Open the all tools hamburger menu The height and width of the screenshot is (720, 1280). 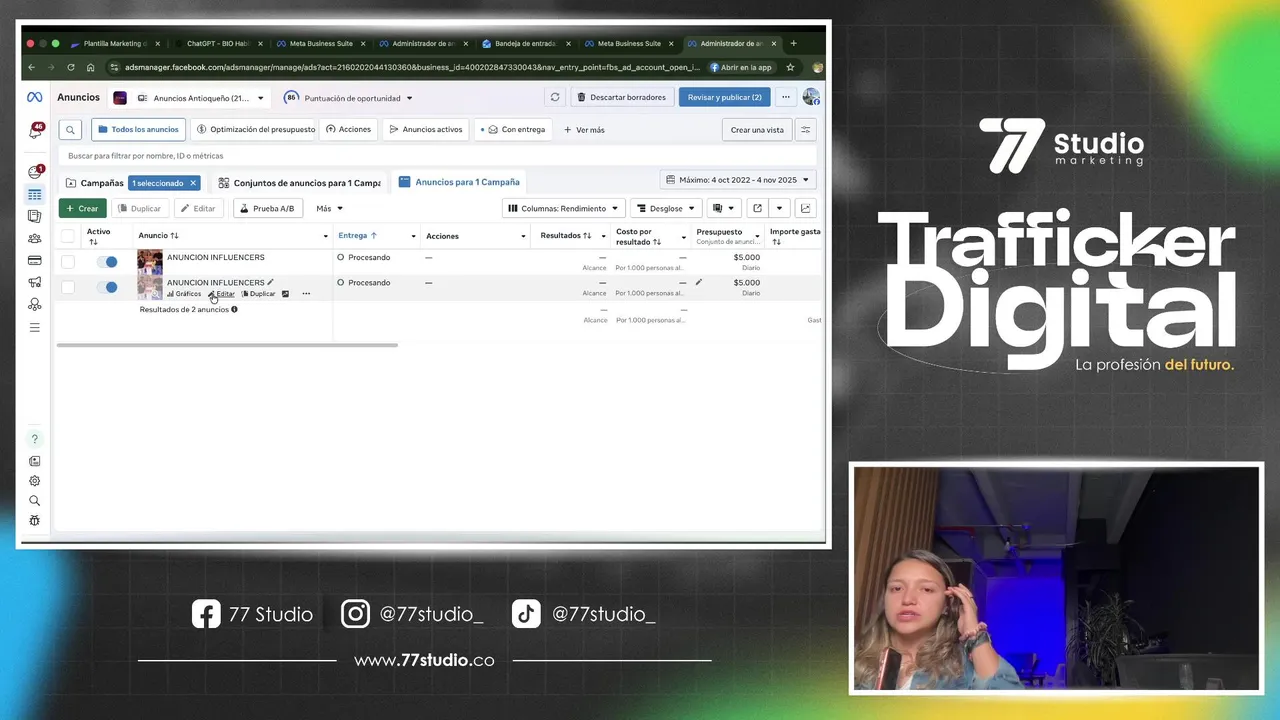tap(35, 327)
